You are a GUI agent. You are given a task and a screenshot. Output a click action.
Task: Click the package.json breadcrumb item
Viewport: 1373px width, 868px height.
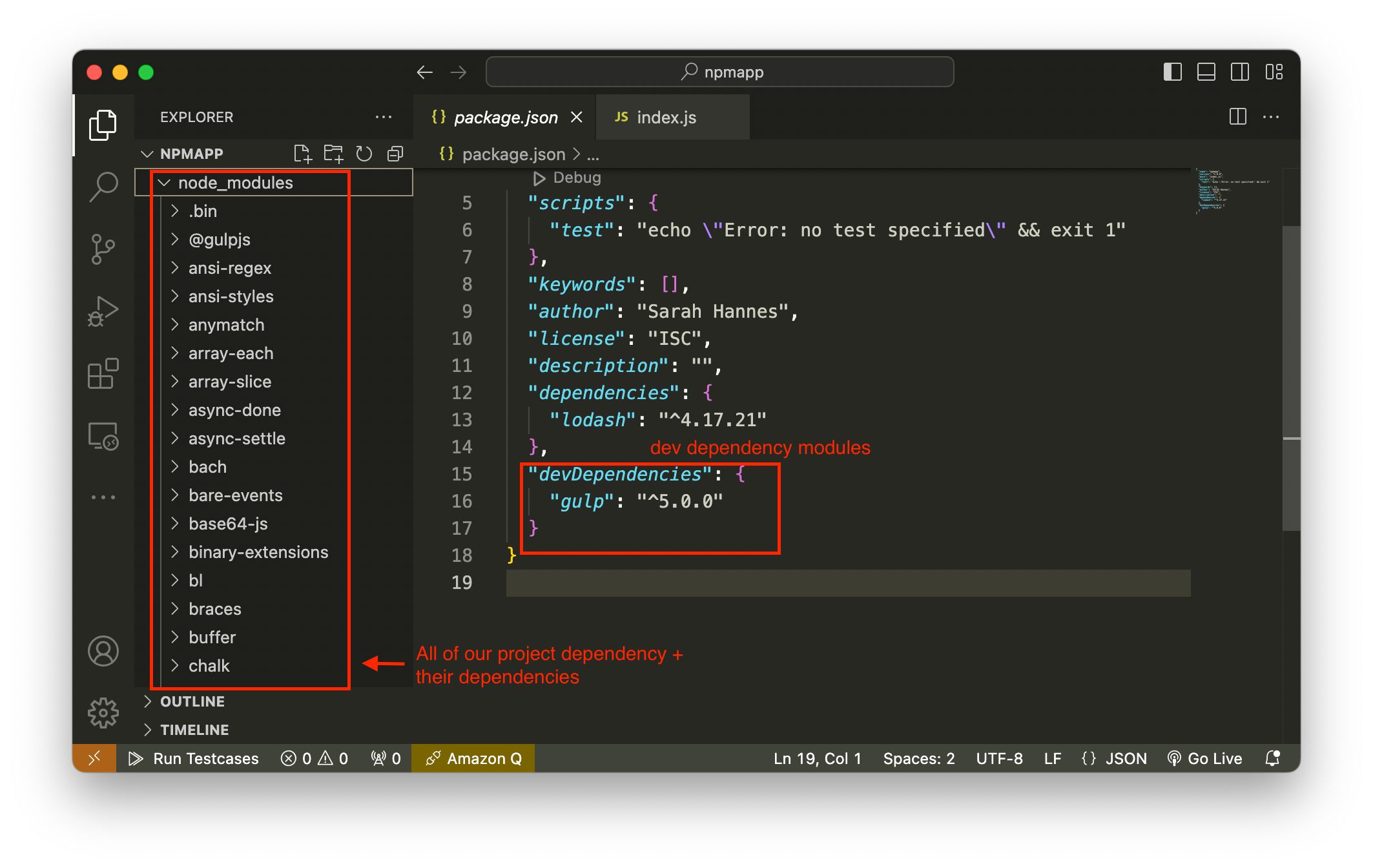[513, 154]
